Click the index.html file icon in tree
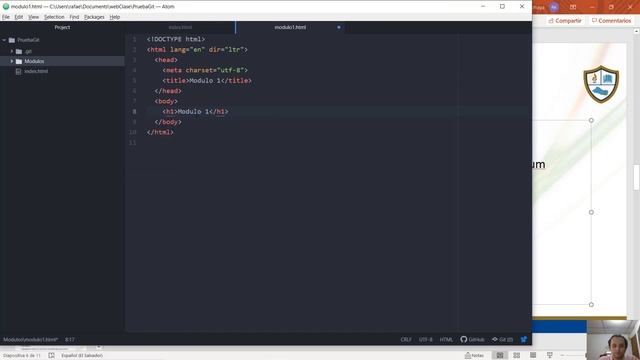 (18, 71)
